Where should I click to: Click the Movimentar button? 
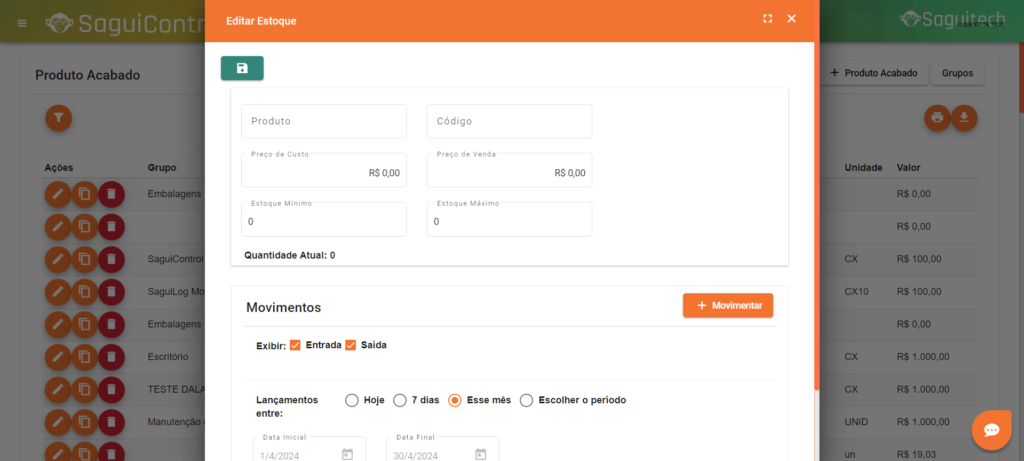[x=727, y=305]
